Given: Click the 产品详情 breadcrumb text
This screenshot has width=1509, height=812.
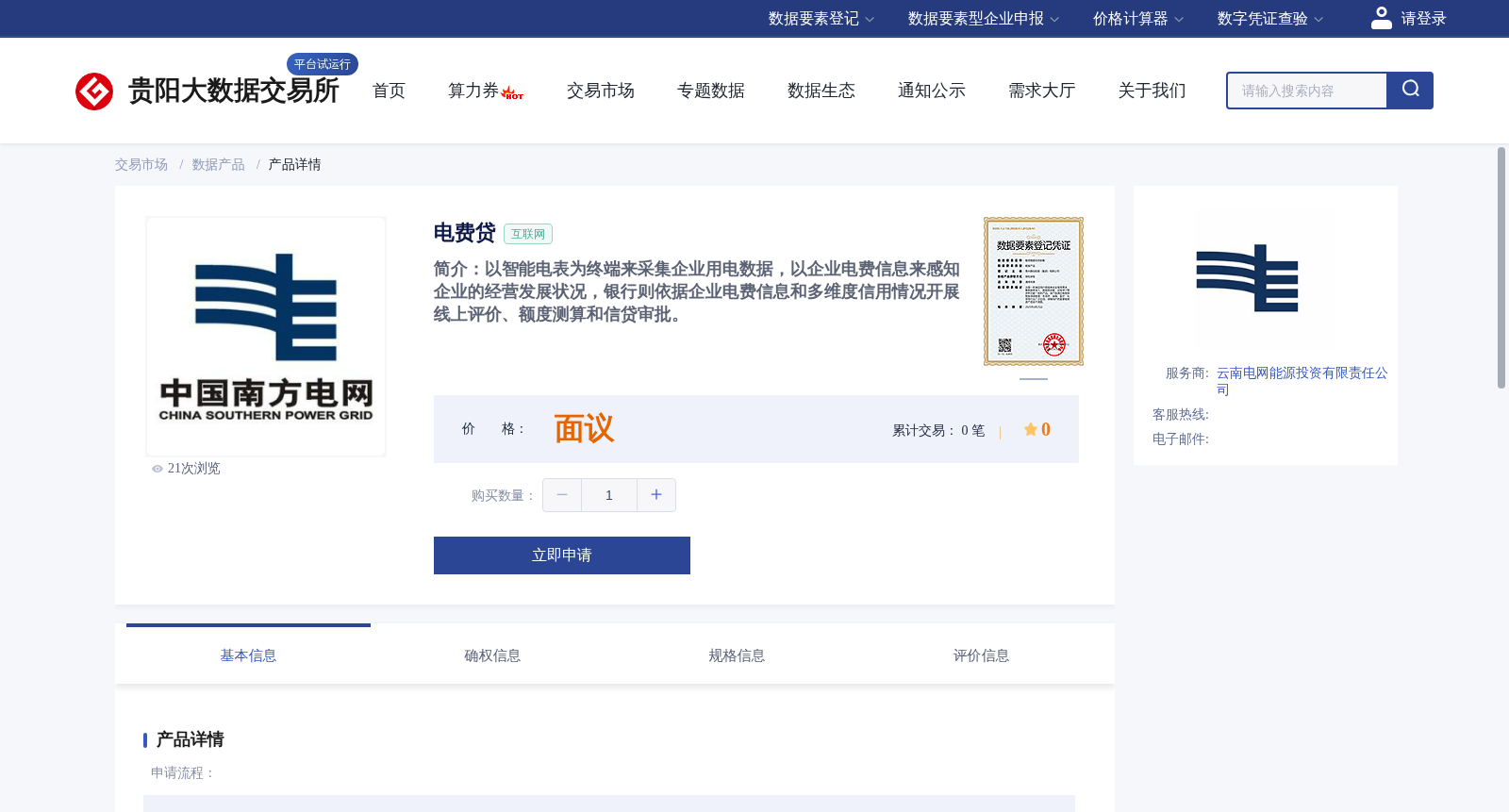Looking at the screenshot, I should (x=295, y=165).
